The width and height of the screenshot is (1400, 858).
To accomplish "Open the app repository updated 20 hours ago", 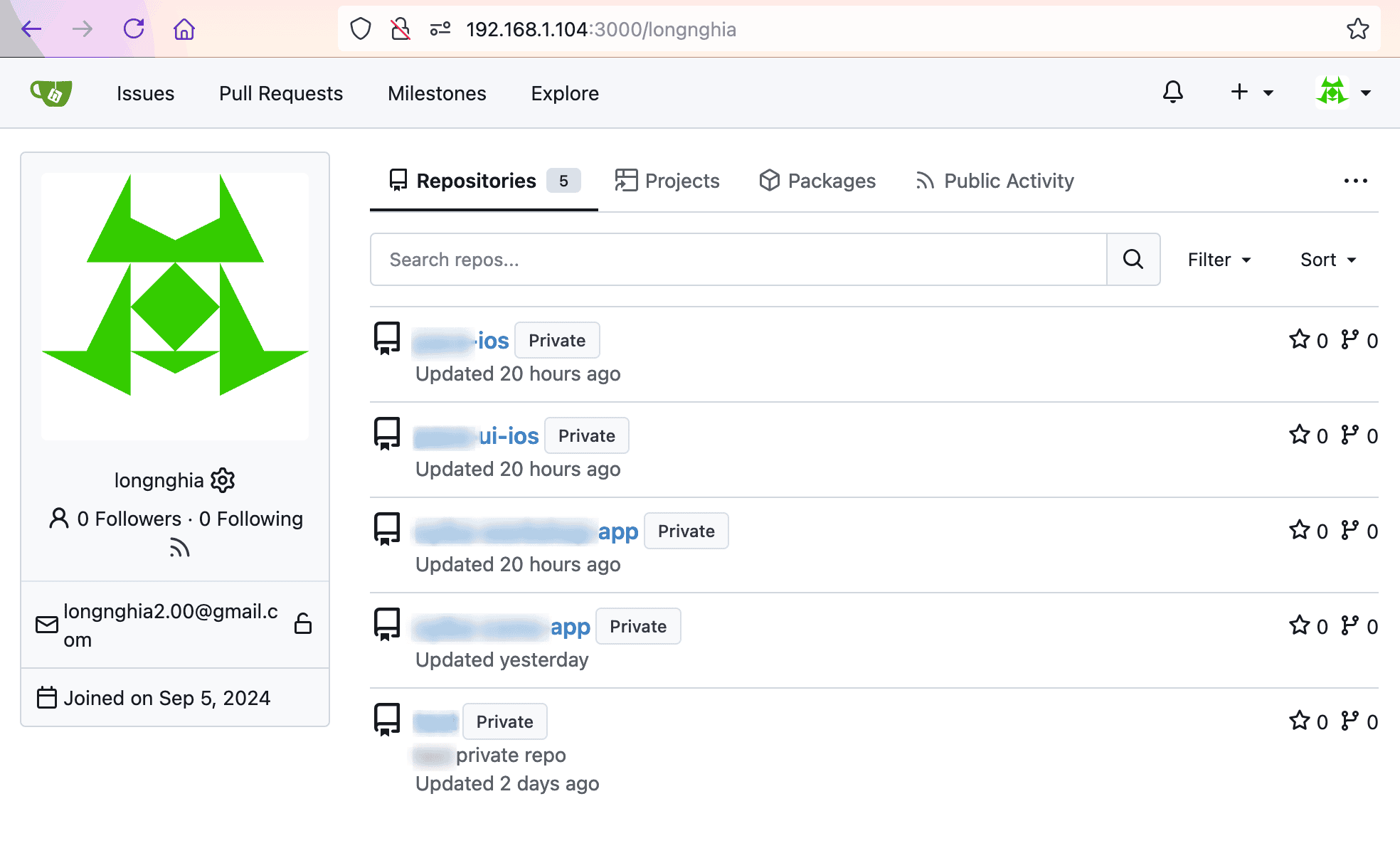I will click(x=526, y=531).
